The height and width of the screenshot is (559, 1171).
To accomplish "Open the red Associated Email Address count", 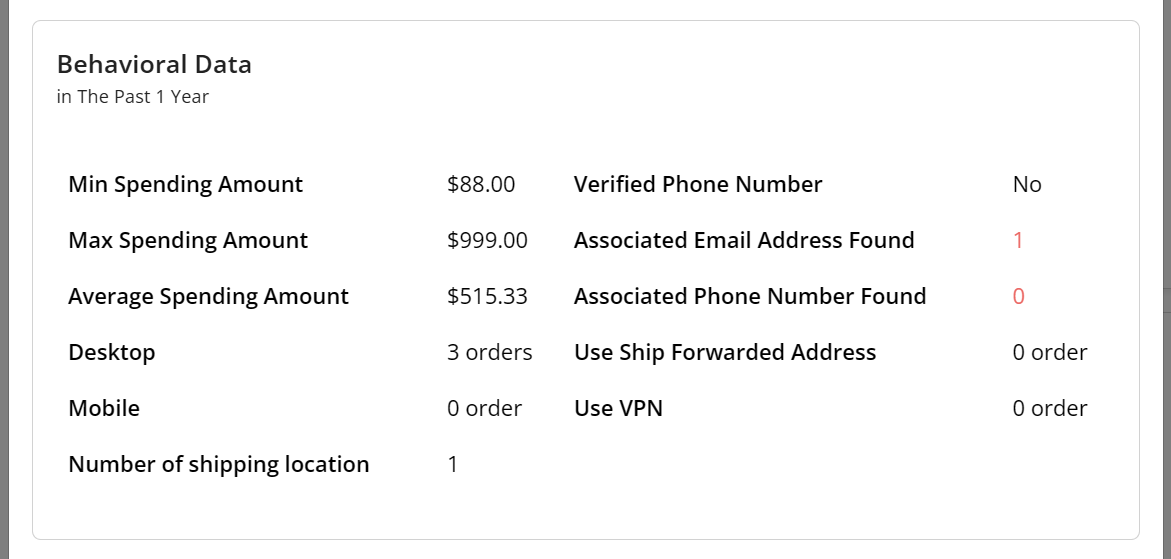I will [1018, 240].
